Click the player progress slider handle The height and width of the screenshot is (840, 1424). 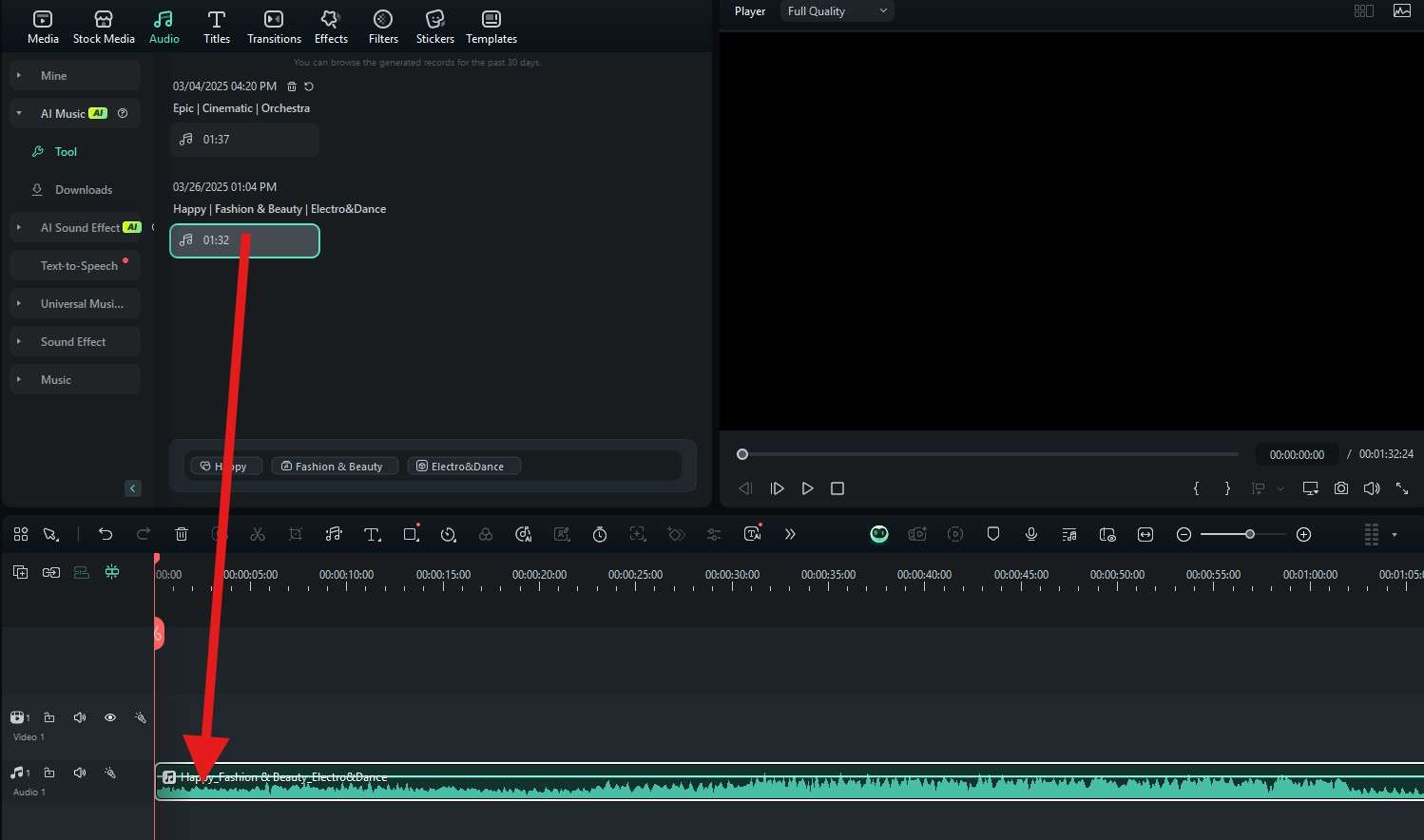742,454
